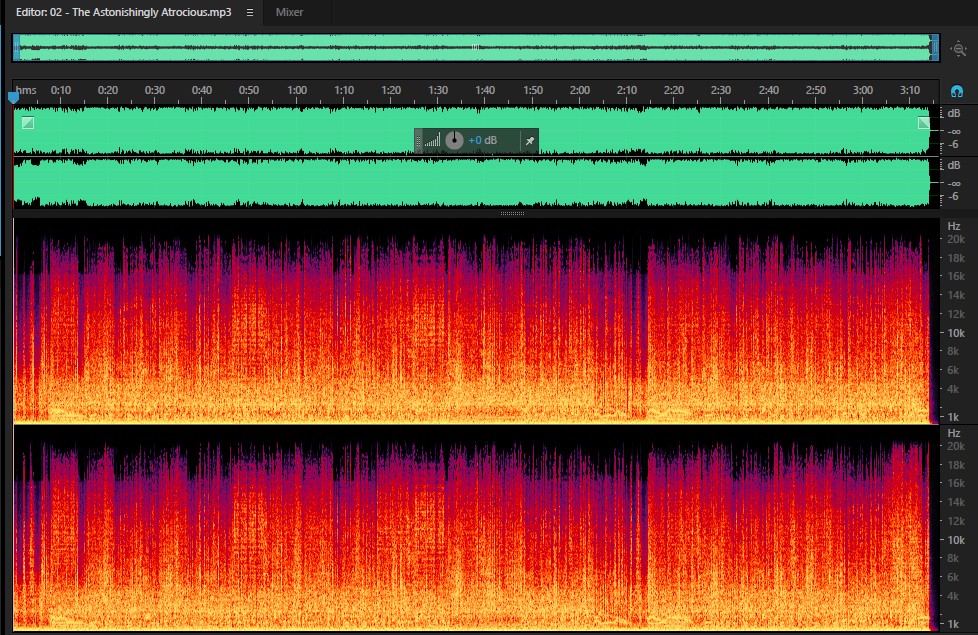
Task: Click the 1:40 mark on the time ruler
Action: pos(485,90)
